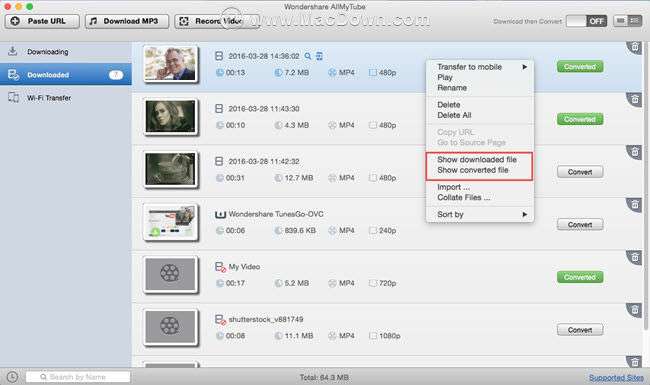Open the Wi-Fi Transfer section
Viewport: 650px width, 385px height.
click(x=65, y=98)
